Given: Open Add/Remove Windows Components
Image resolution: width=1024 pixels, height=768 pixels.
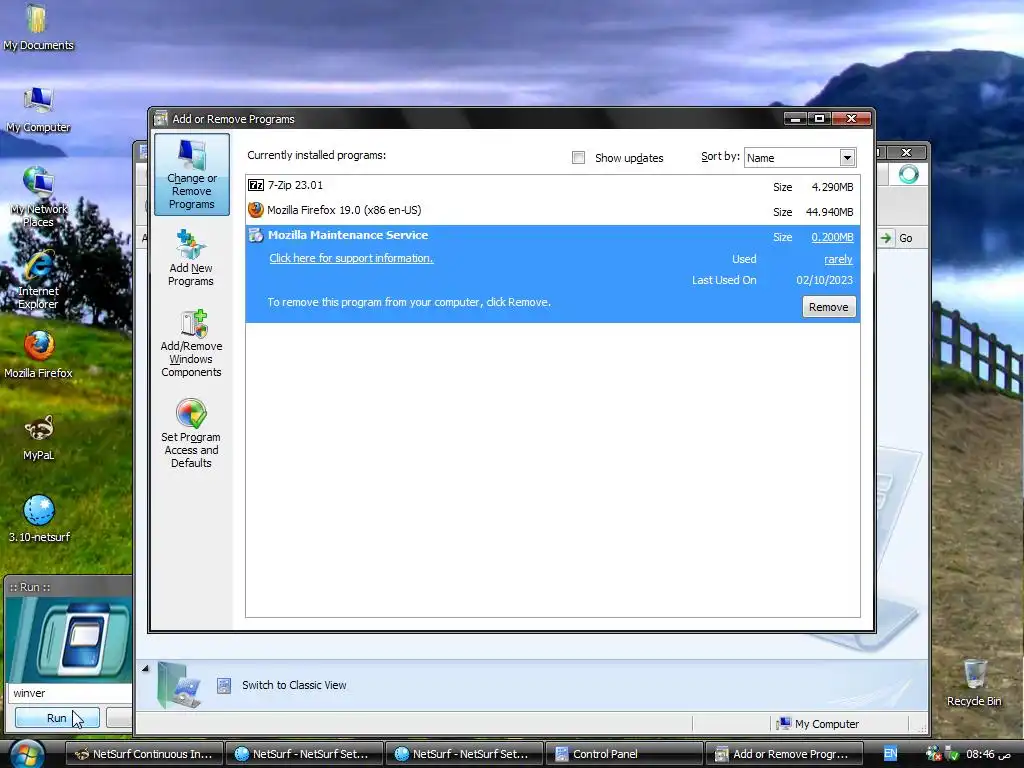Looking at the screenshot, I should pyautogui.click(x=191, y=344).
